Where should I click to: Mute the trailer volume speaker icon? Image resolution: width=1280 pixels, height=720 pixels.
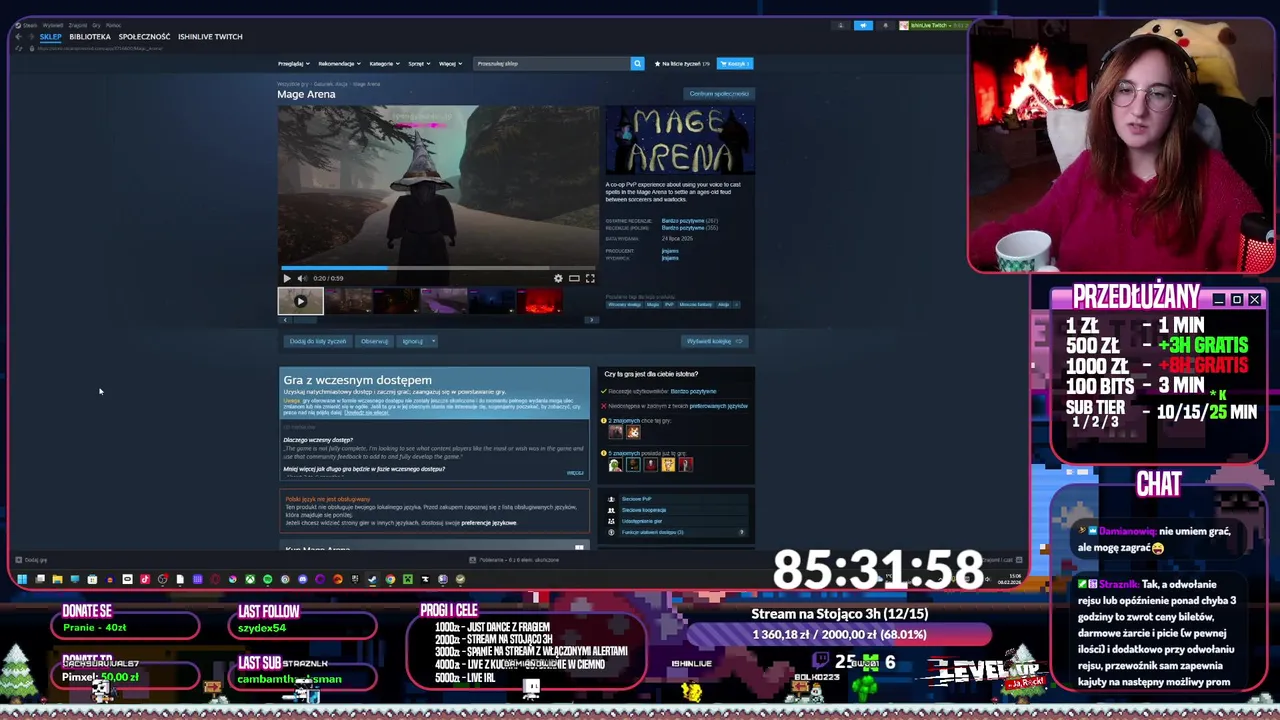click(301, 279)
